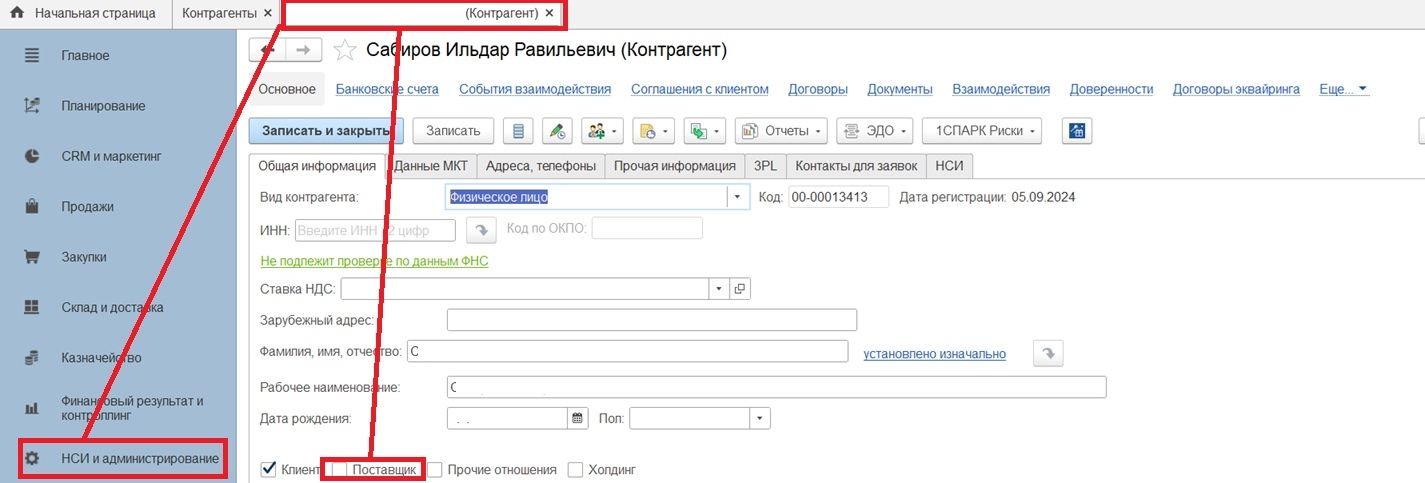Click into the Зарубежный адрес field

pyautogui.click(x=651, y=320)
